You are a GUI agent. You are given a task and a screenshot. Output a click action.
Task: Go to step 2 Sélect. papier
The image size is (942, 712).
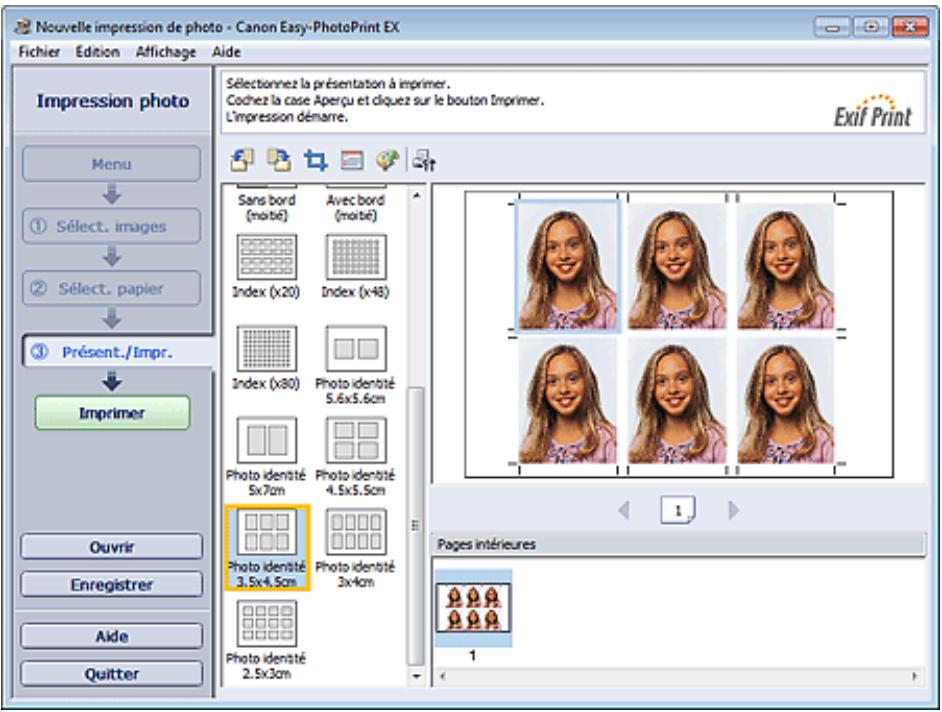pos(112,288)
